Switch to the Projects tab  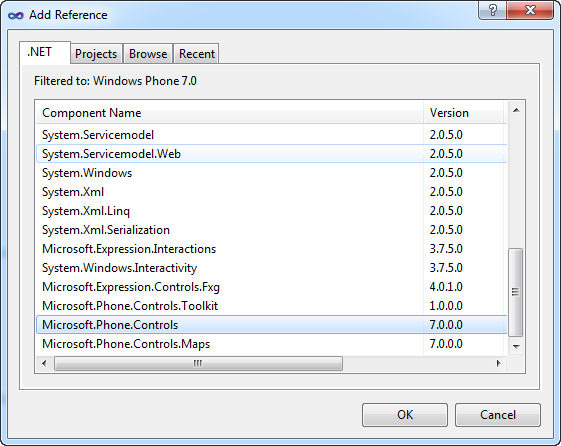pyautogui.click(x=96, y=54)
